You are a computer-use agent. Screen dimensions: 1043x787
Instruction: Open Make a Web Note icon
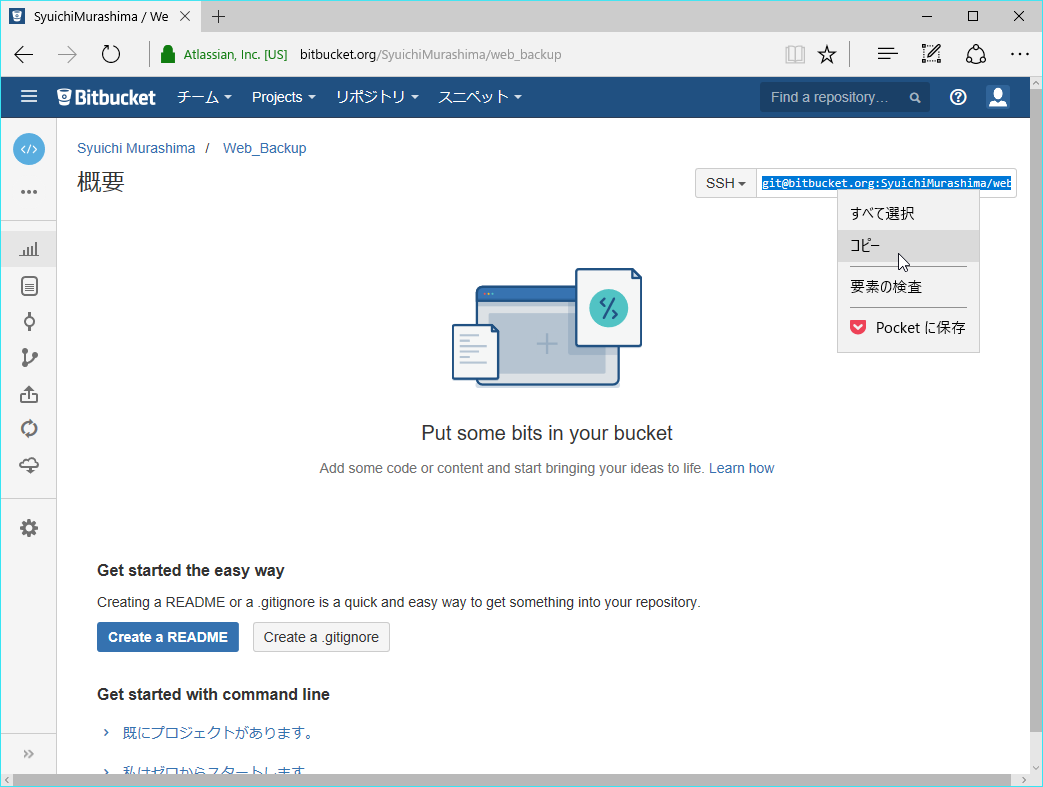tap(931, 55)
